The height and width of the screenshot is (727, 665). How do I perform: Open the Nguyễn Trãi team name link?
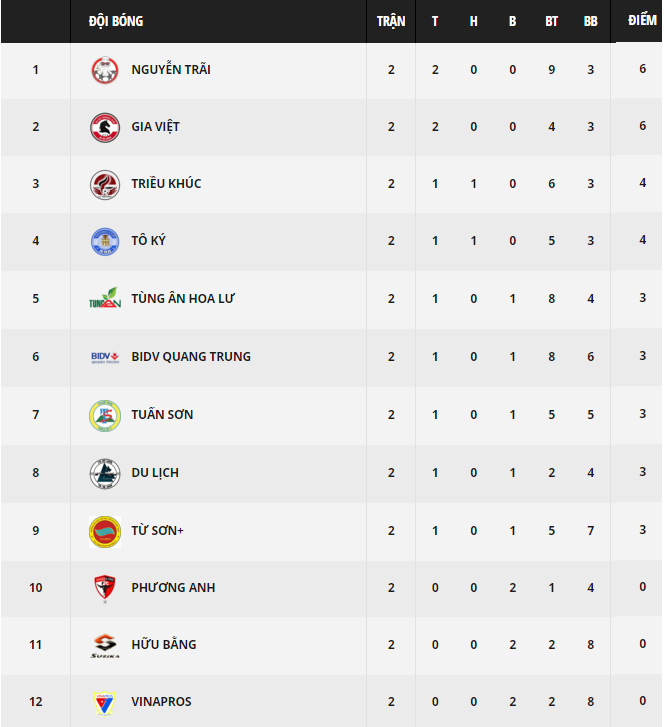click(171, 70)
